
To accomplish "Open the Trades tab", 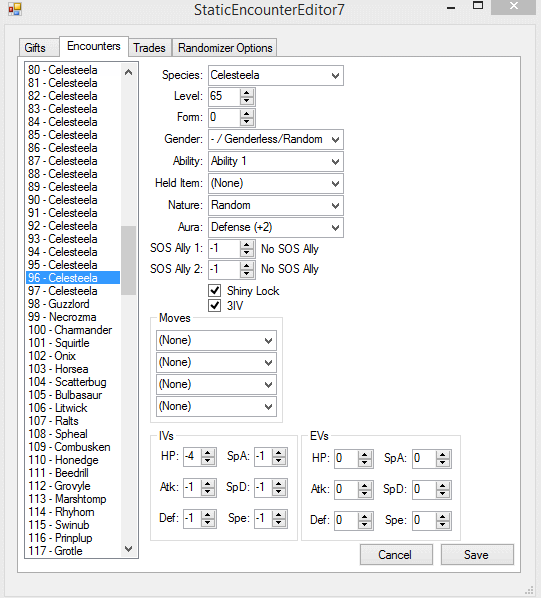I will click(x=149, y=48).
